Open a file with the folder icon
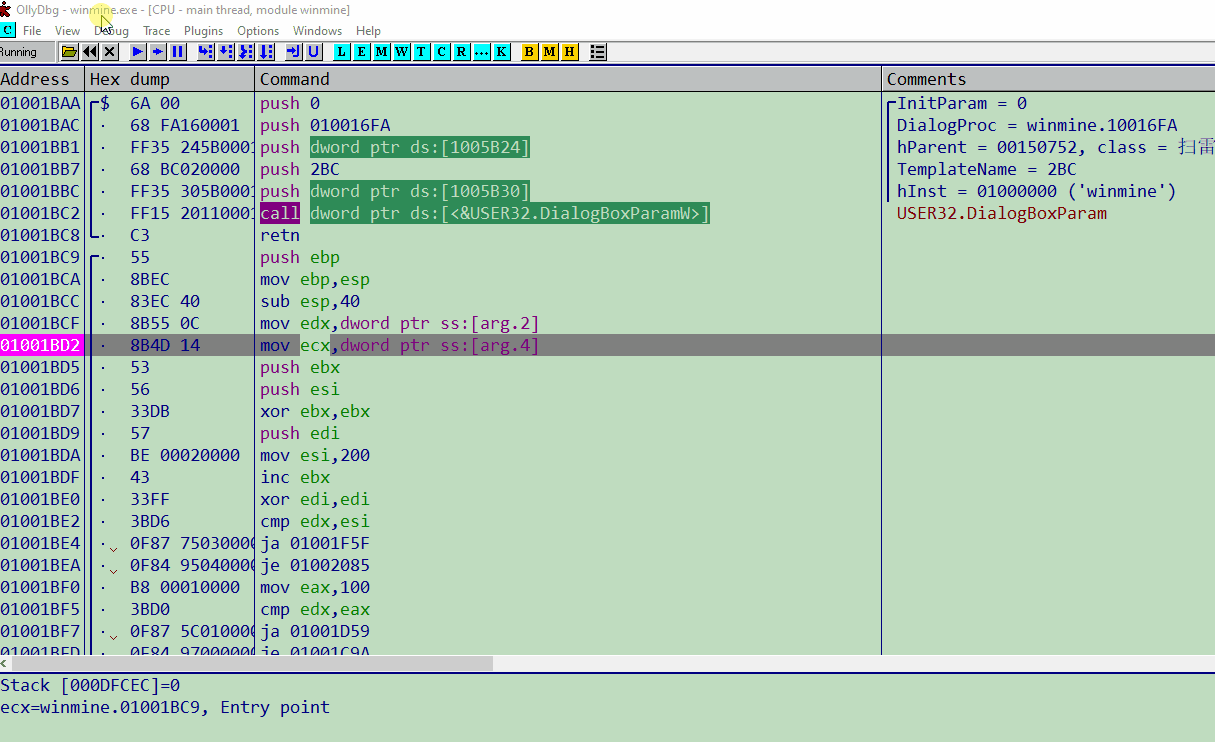1215x742 pixels. click(x=69, y=51)
